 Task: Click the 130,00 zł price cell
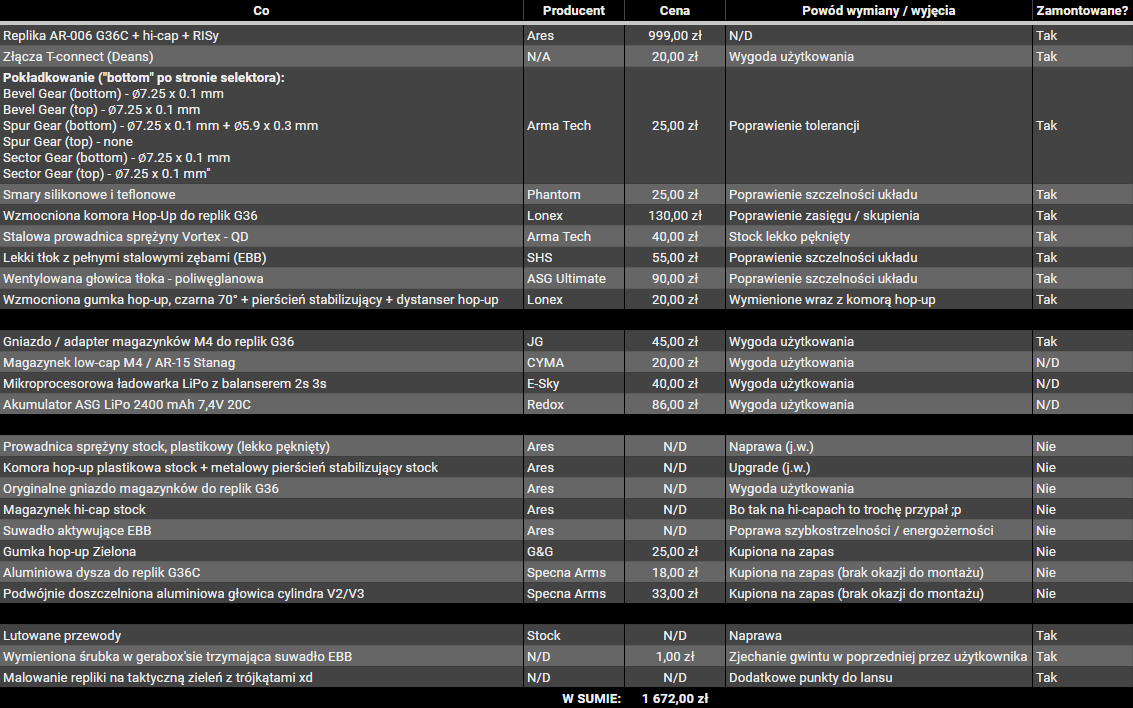point(674,216)
